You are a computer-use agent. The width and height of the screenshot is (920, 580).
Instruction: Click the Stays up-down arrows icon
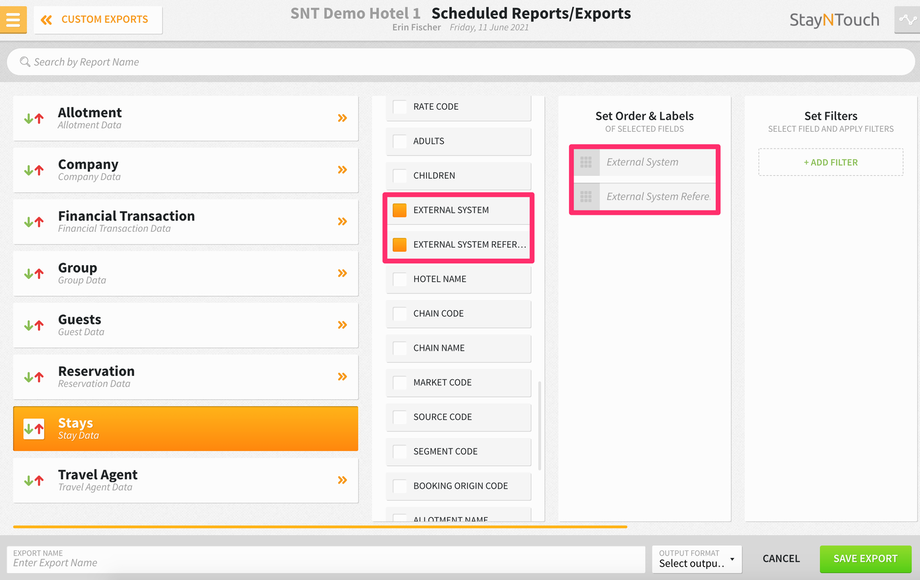click(34, 429)
